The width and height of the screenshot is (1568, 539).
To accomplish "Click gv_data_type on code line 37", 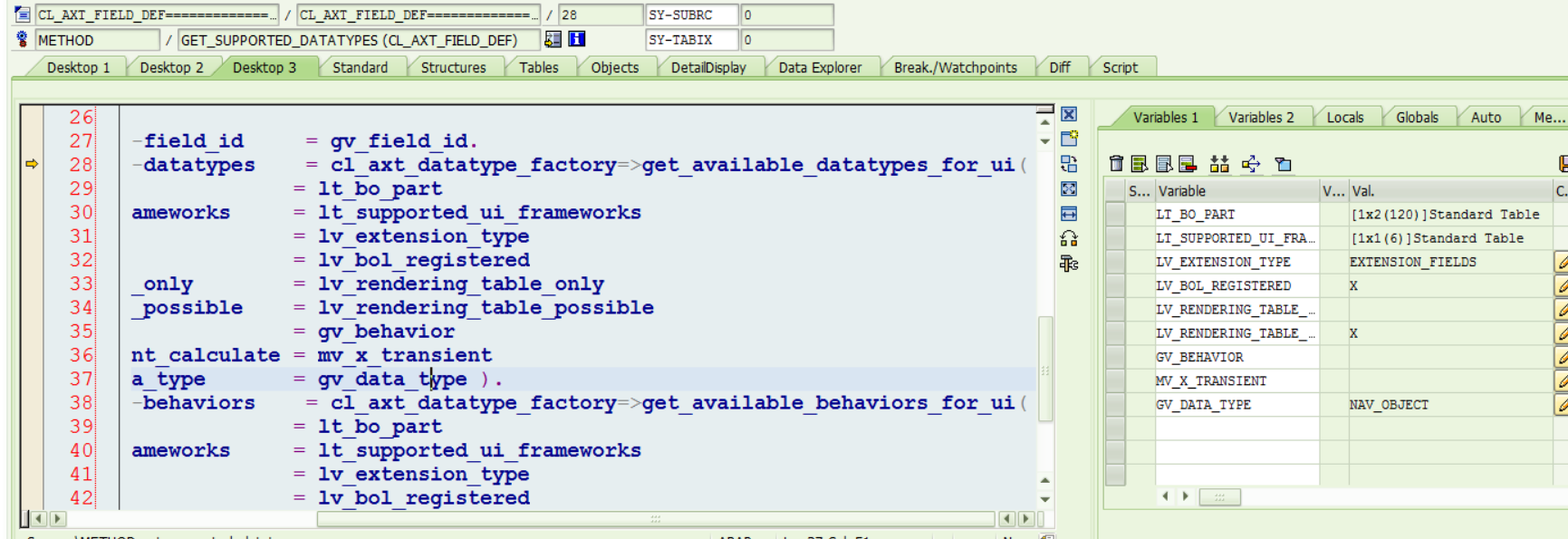I will click(x=392, y=379).
